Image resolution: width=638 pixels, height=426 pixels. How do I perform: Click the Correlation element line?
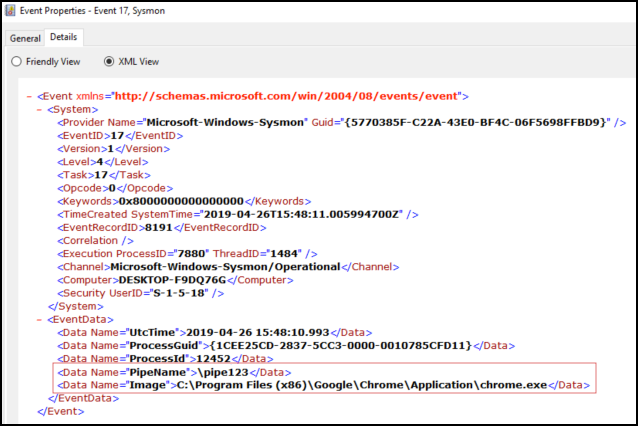coord(95,240)
